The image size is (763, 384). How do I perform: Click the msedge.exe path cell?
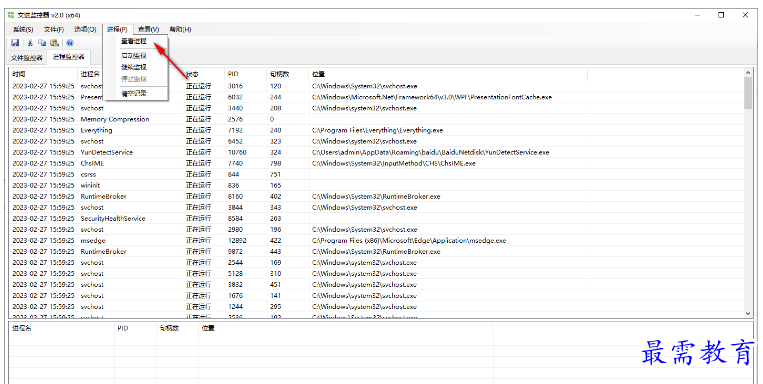click(409, 240)
